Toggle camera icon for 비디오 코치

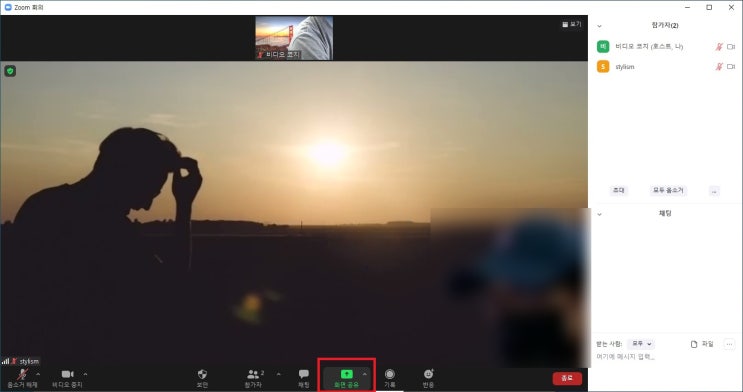click(x=731, y=46)
